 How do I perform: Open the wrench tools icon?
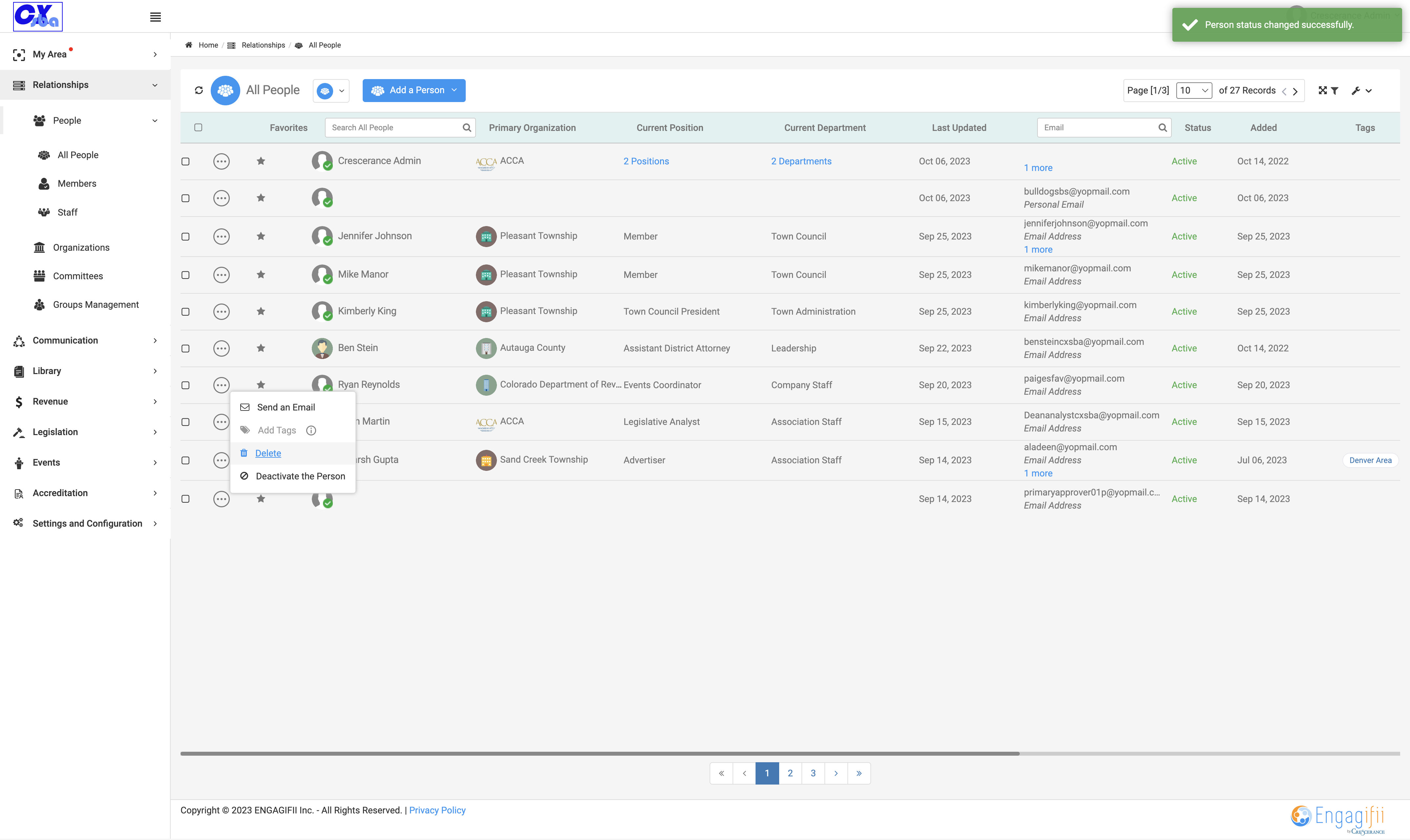[1356, 91]
